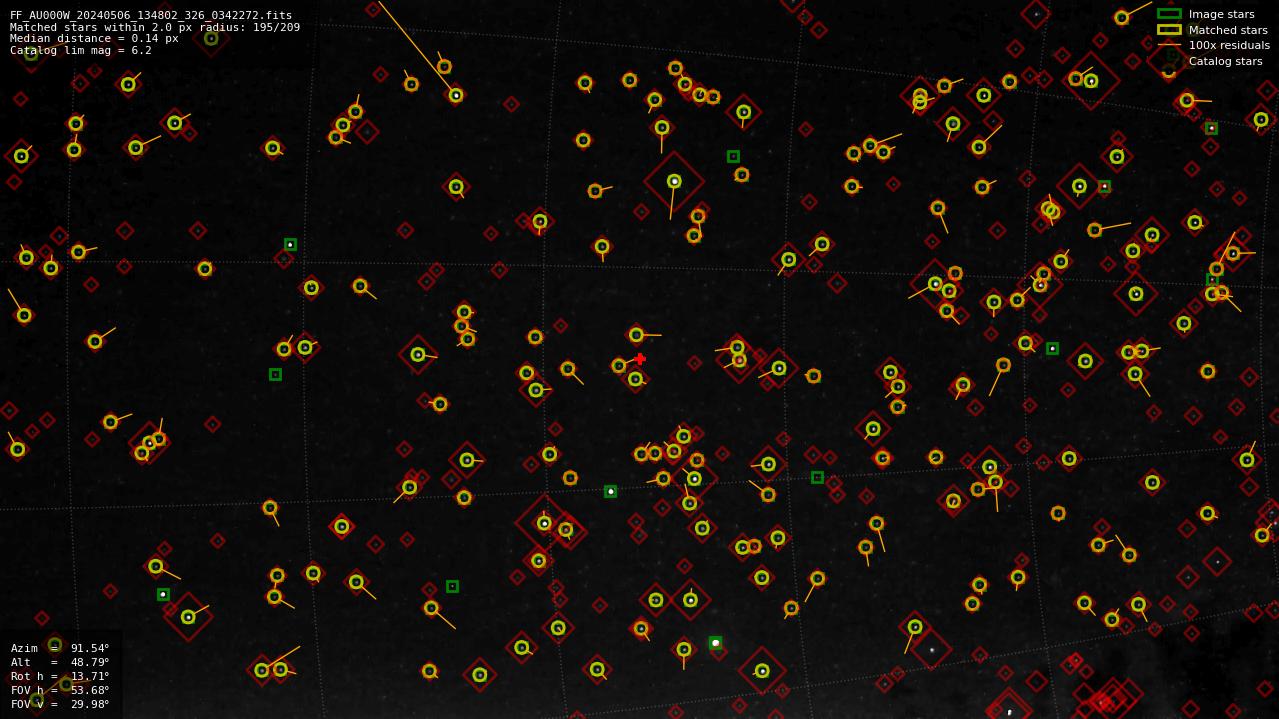Click the 'FOV v = 29.98°' readout
Viewport: 1279px width, 719px height.
point(60,704)
